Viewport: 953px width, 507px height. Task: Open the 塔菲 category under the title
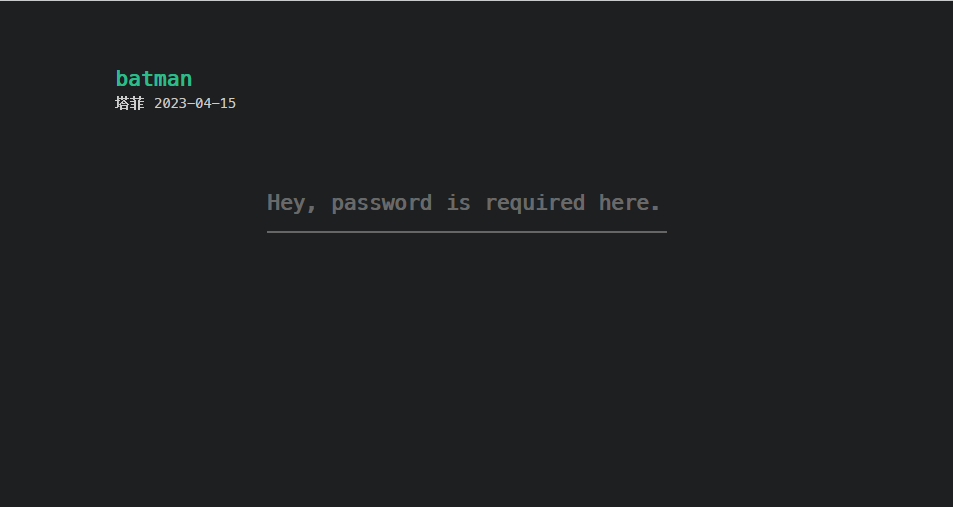point(129,103)
